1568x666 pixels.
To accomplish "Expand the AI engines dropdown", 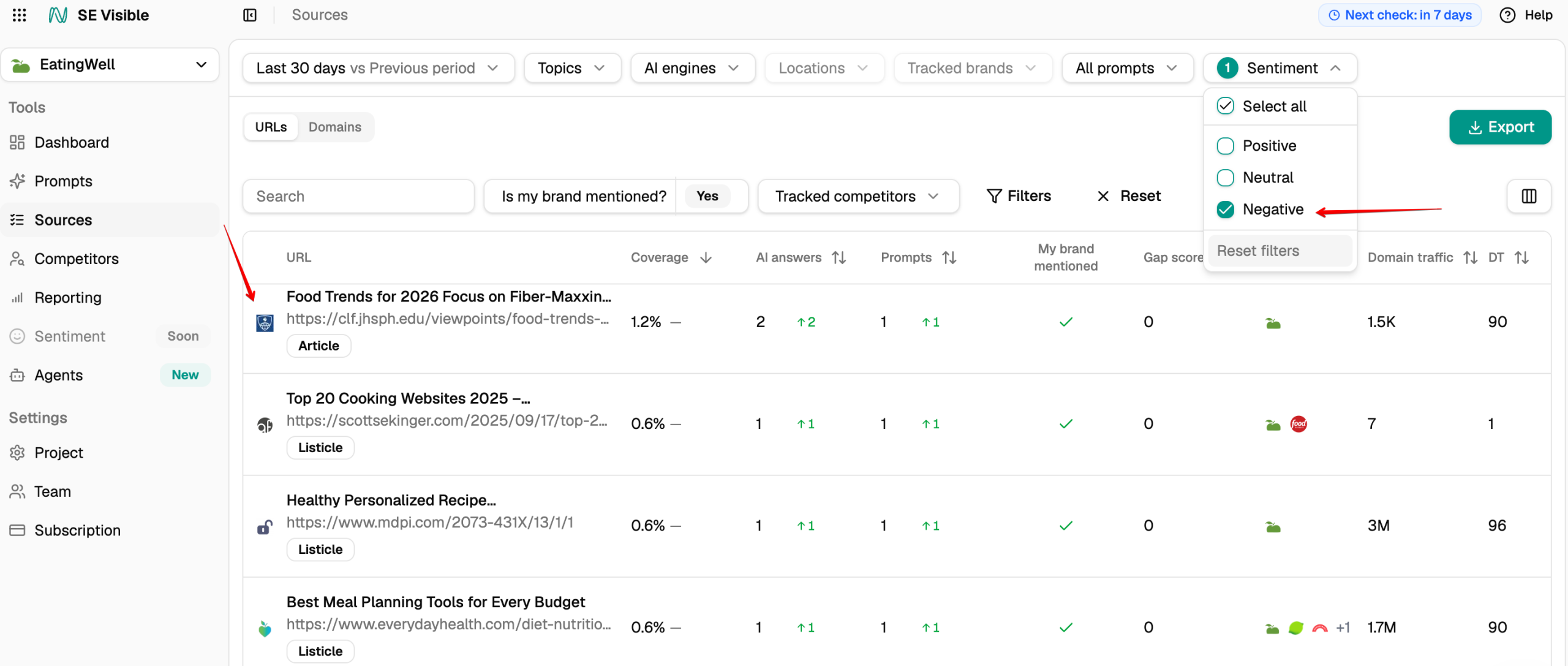I will 692,68.
